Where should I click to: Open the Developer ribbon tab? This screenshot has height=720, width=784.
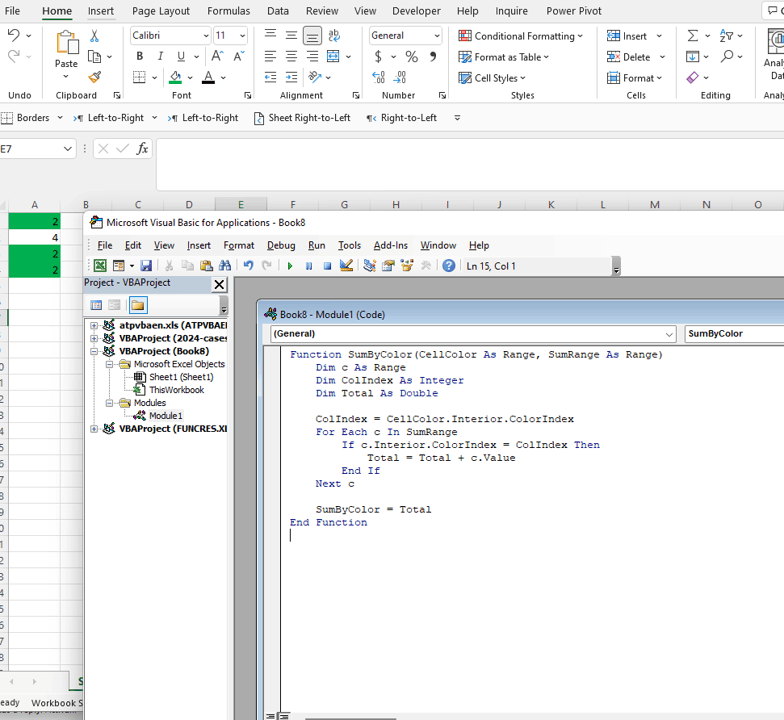[x=416, y=11]
